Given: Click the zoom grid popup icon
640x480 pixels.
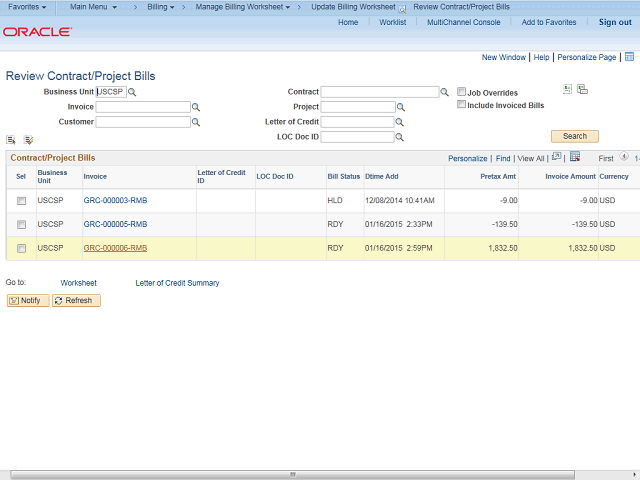Looking at the screenshot, I should (x=557, y=157).
